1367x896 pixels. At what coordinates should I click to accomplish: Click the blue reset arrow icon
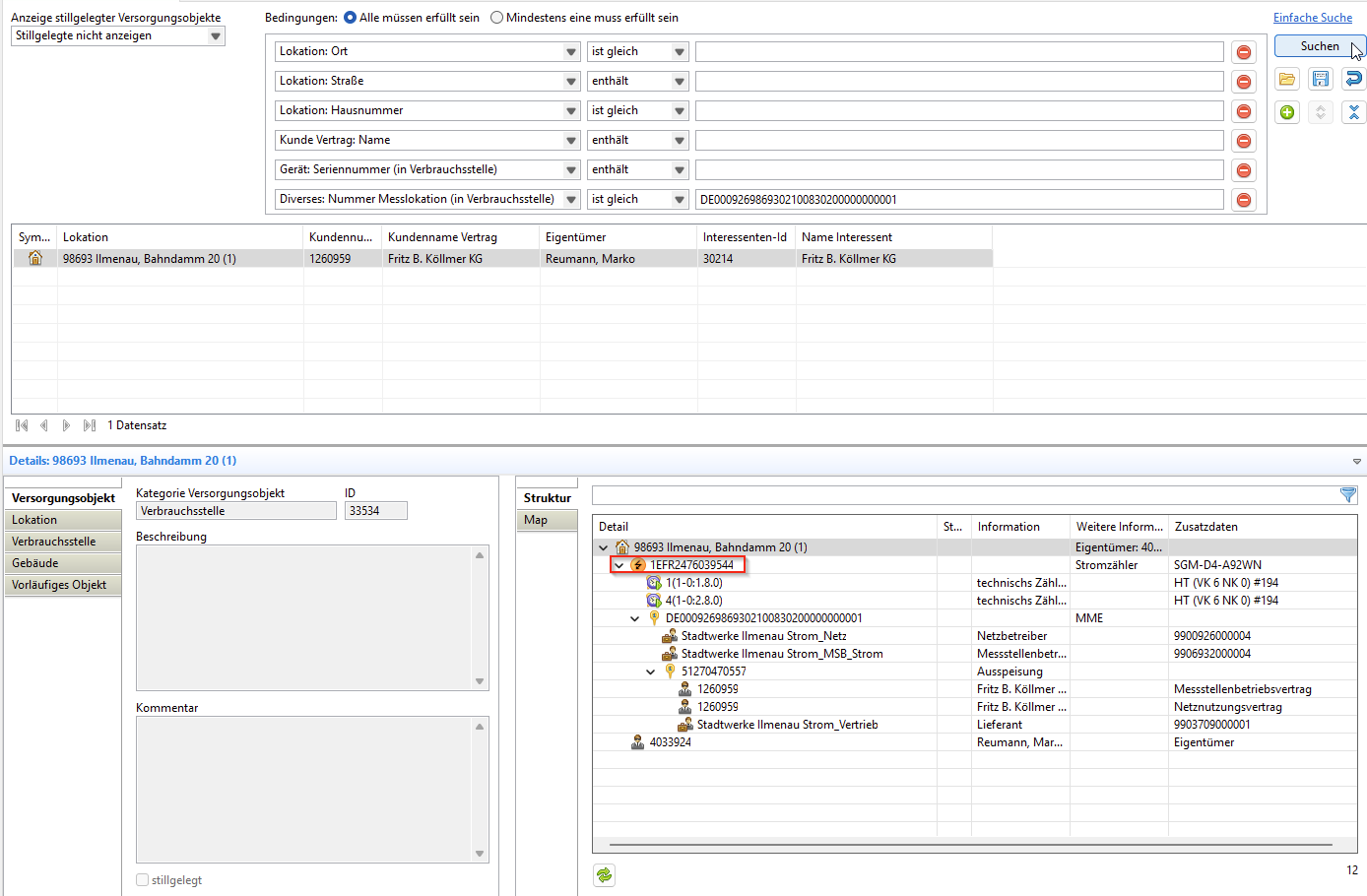[1354, 79]
